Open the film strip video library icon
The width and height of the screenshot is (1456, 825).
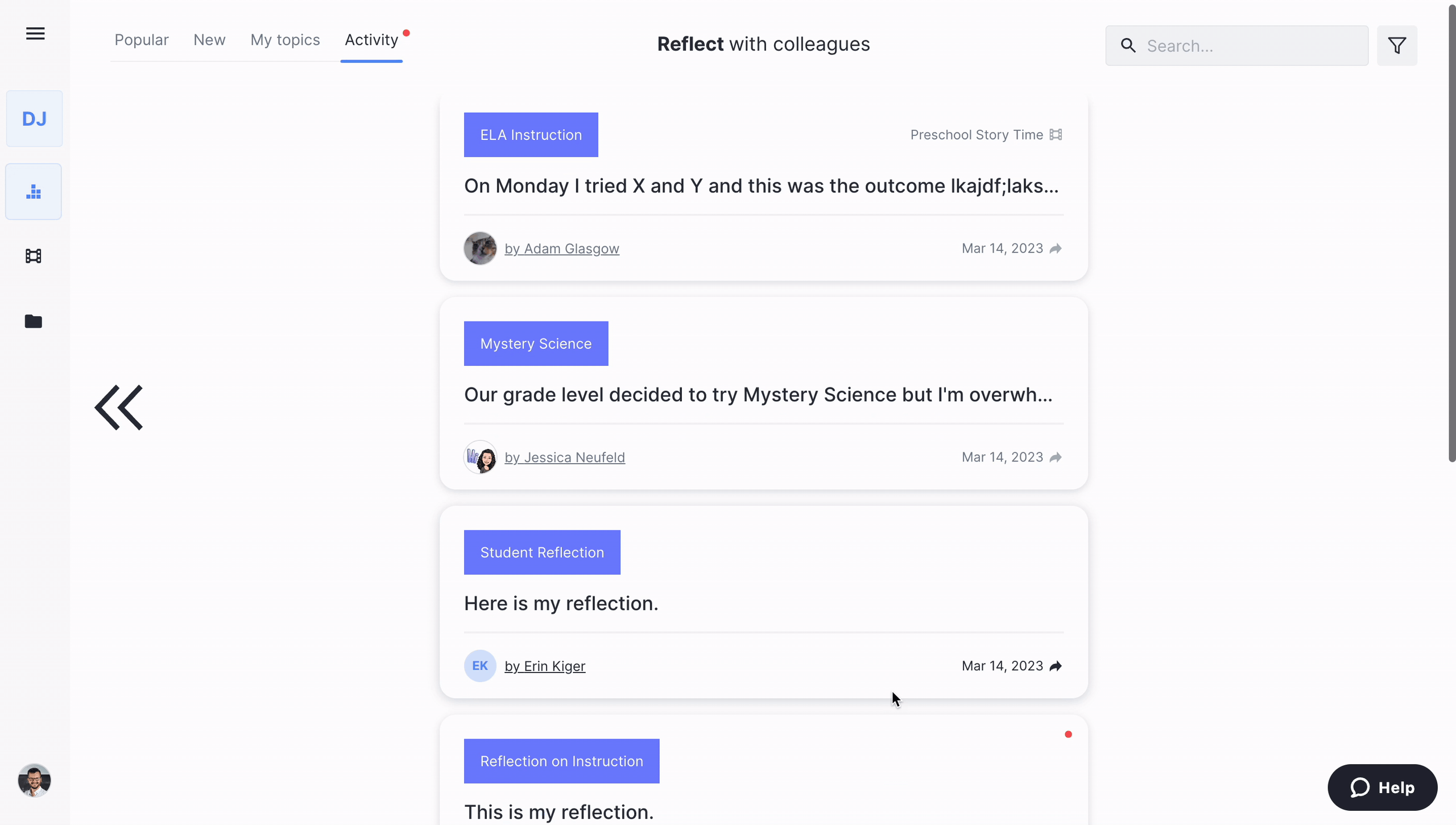coord(34,256)
